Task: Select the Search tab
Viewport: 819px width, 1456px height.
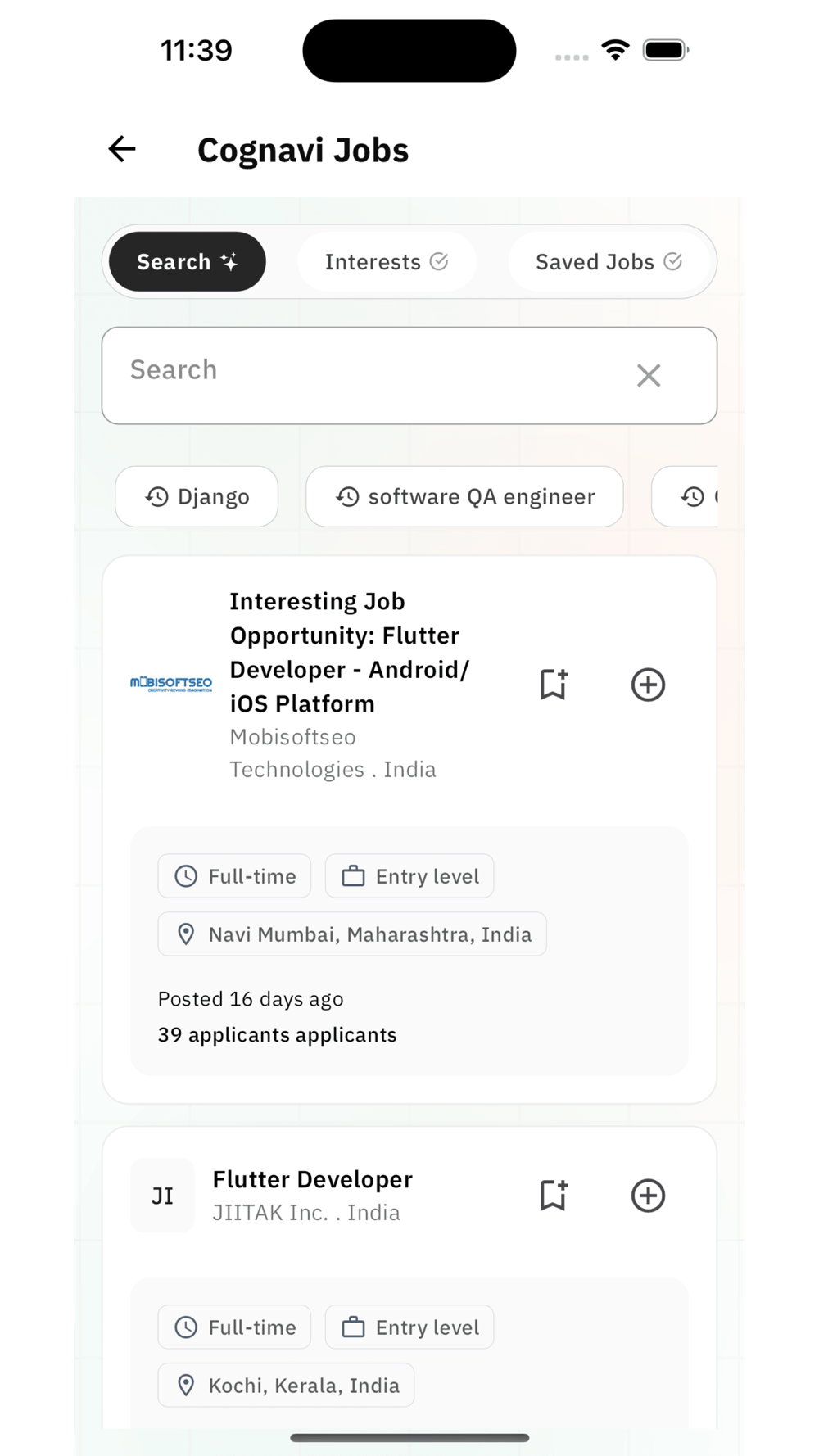Action: tap(188, 262)
